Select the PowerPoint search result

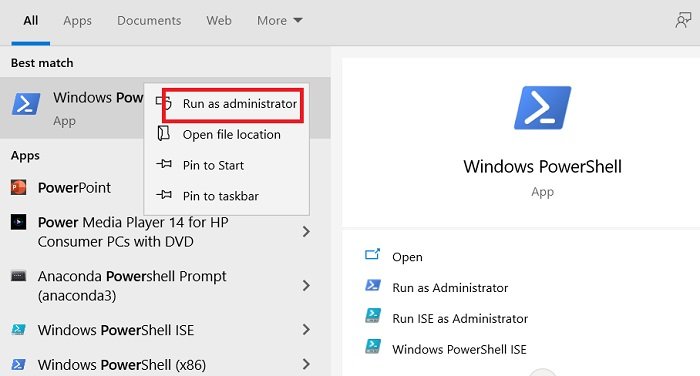(x=74, y=188)
